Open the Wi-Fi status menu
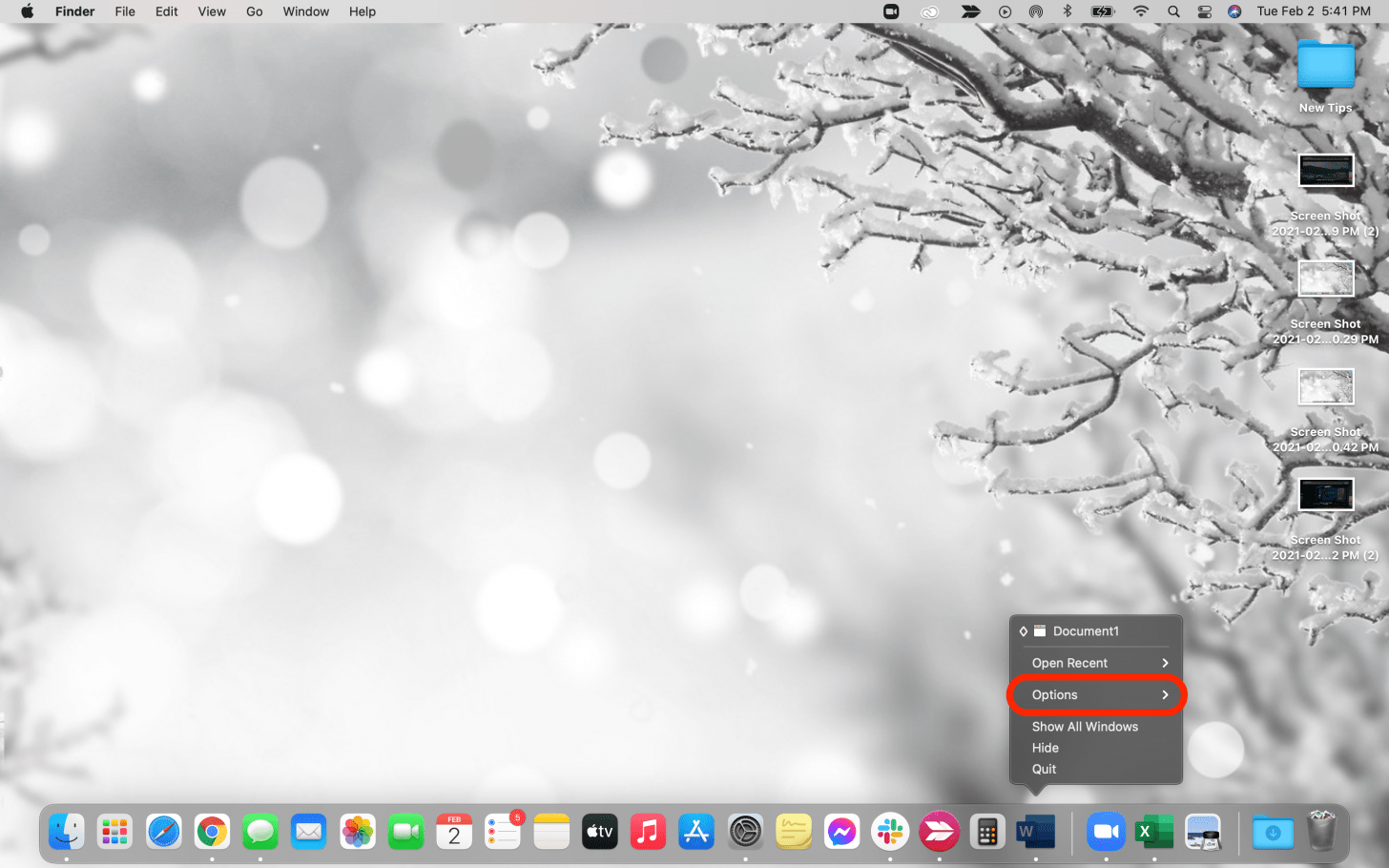 1141,11
